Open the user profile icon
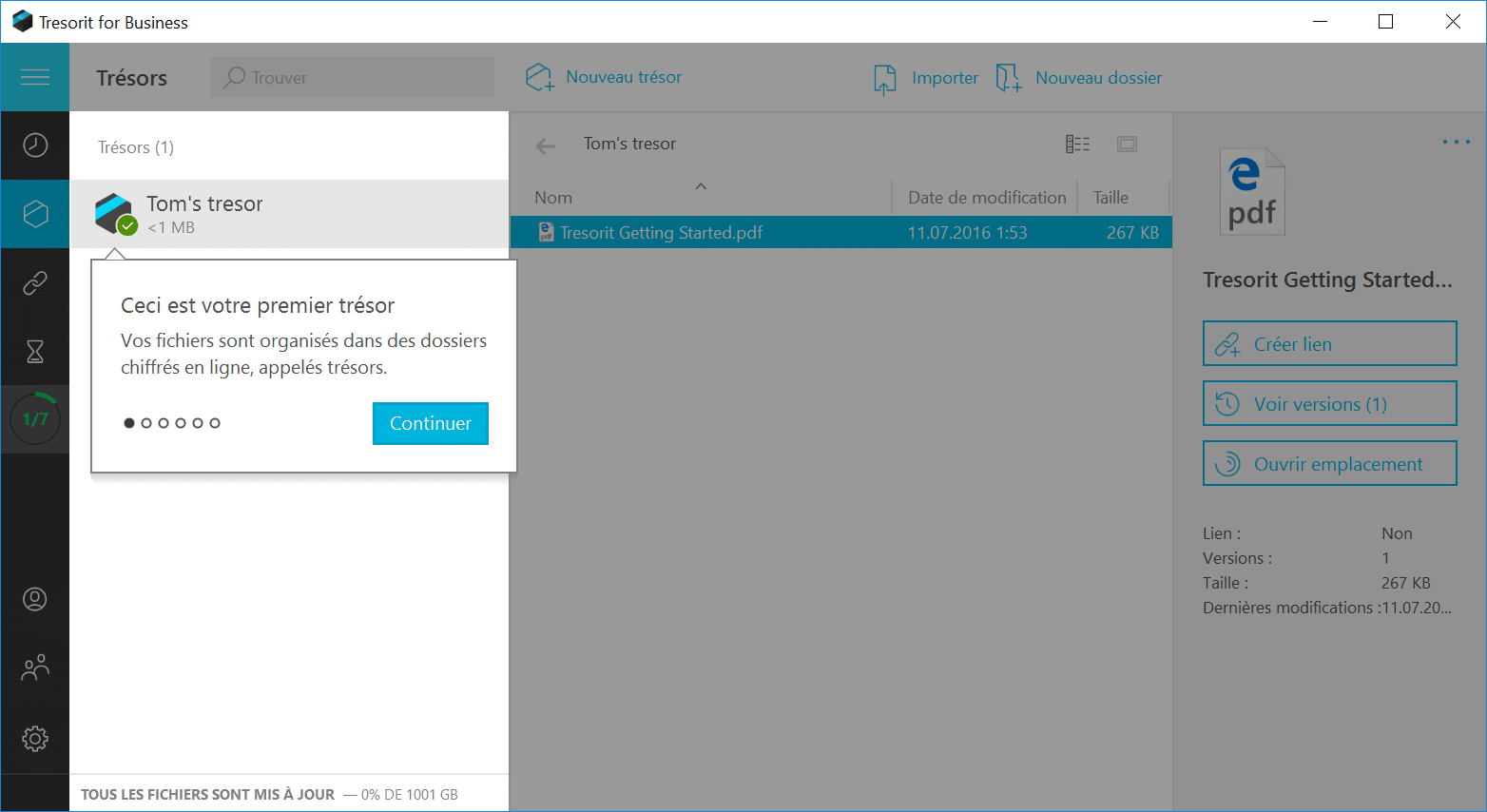The width and height of the screenshot is (1487, 812). click(35, 599)
